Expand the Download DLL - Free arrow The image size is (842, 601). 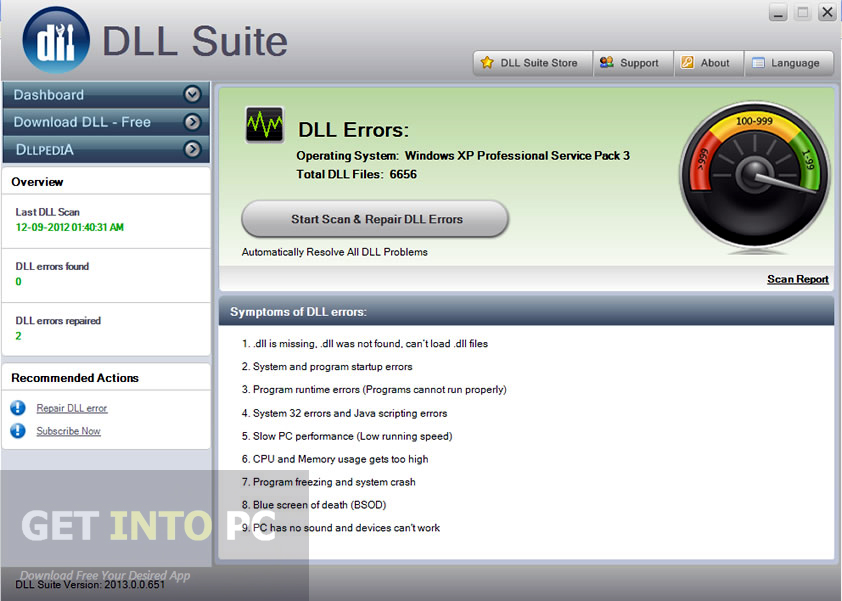click(192, 122)
